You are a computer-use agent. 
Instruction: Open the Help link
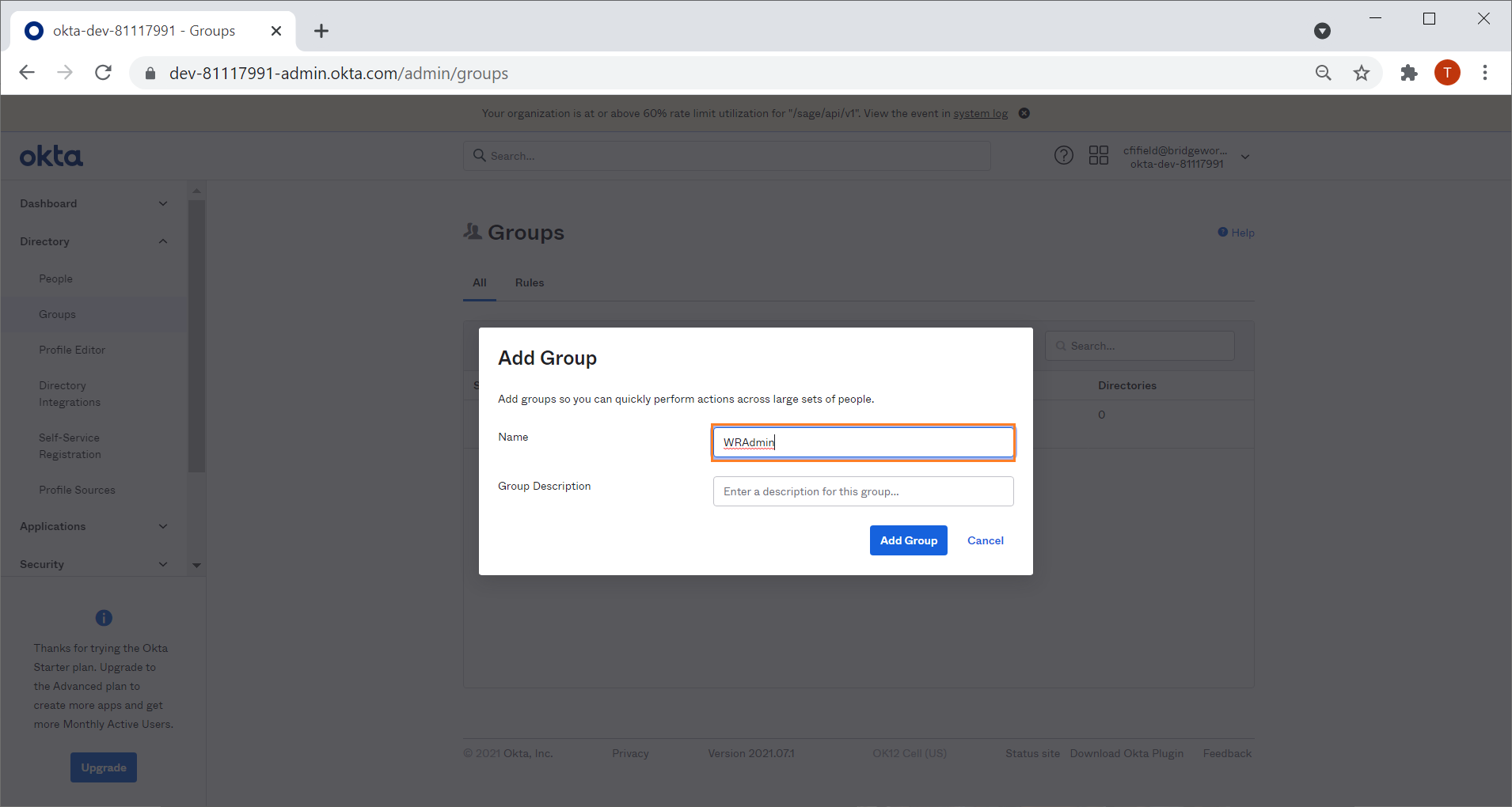coord(1237,233)
